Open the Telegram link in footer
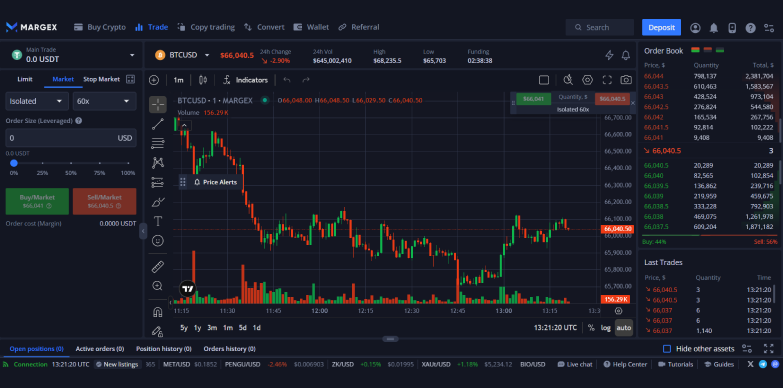This screenshot has height=388, width=783. tap(763, 364)
